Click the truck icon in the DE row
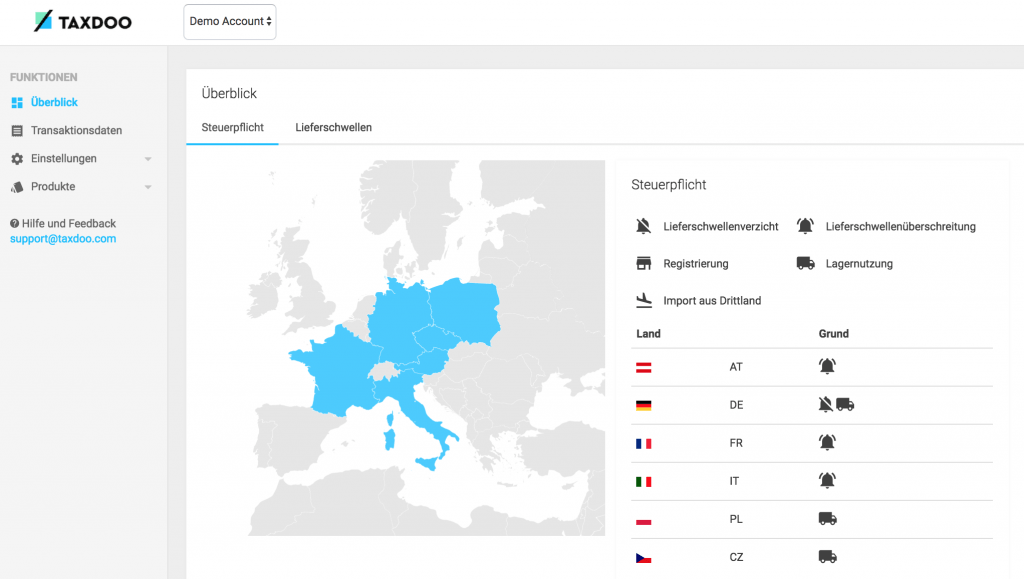The height and width of the screenshot is (579, 1024). [845, 405]
